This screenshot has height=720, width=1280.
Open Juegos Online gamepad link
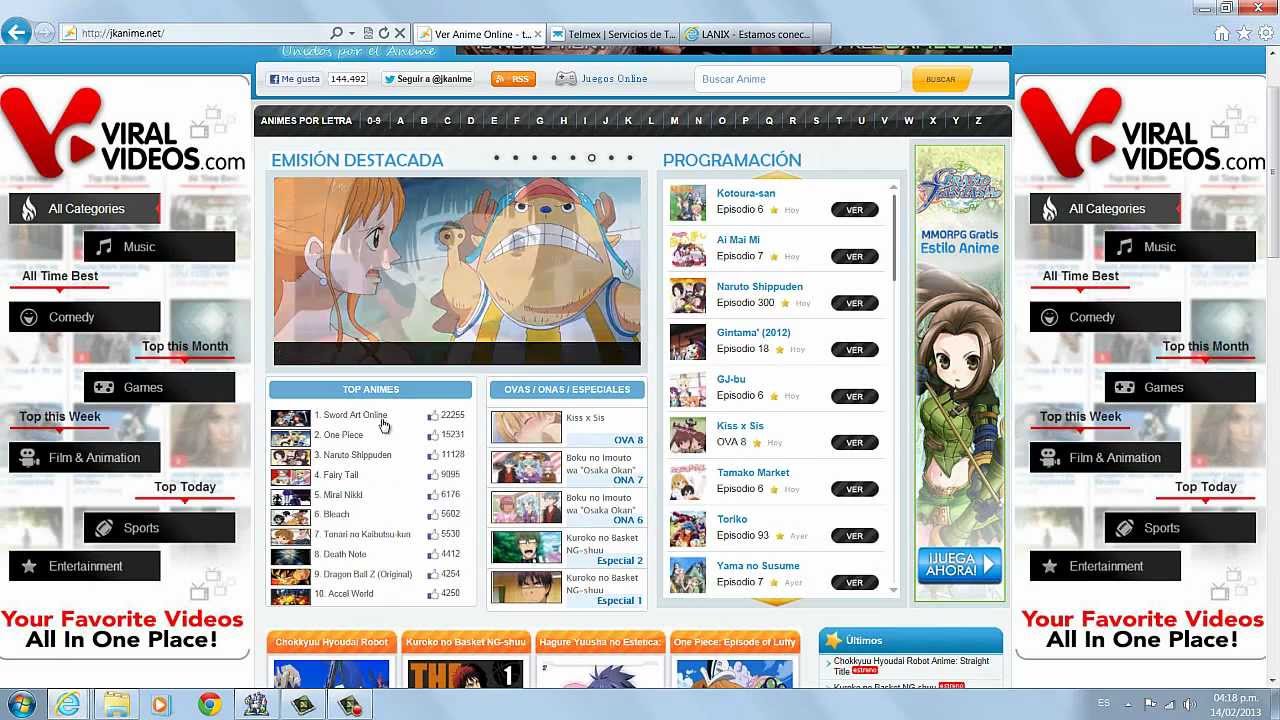pos(602,79)
